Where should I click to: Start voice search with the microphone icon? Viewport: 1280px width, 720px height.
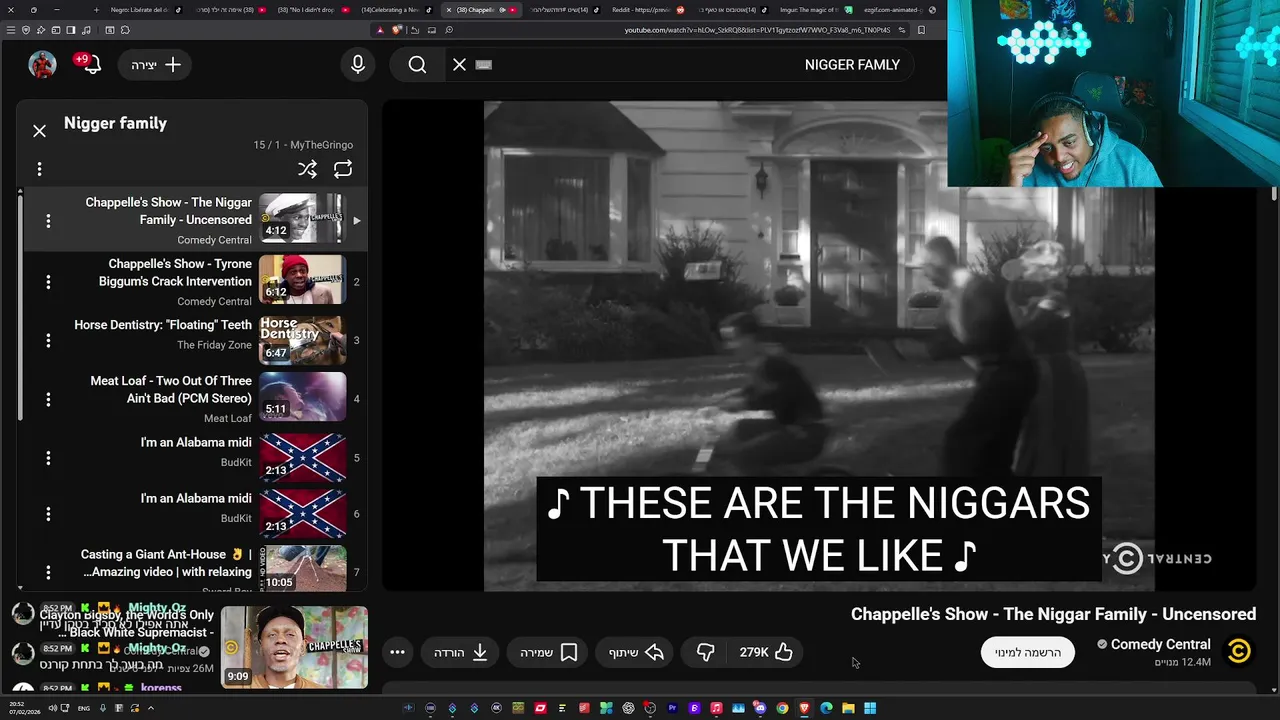click(x=358, y=64)
